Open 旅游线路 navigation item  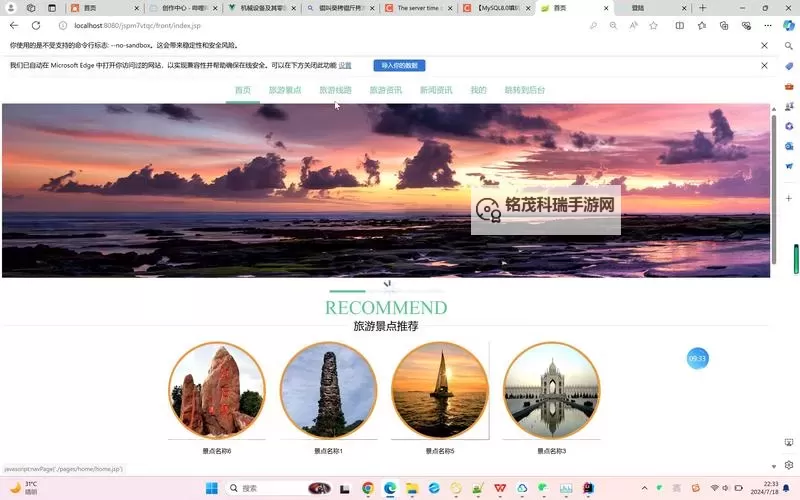point(335,90)
